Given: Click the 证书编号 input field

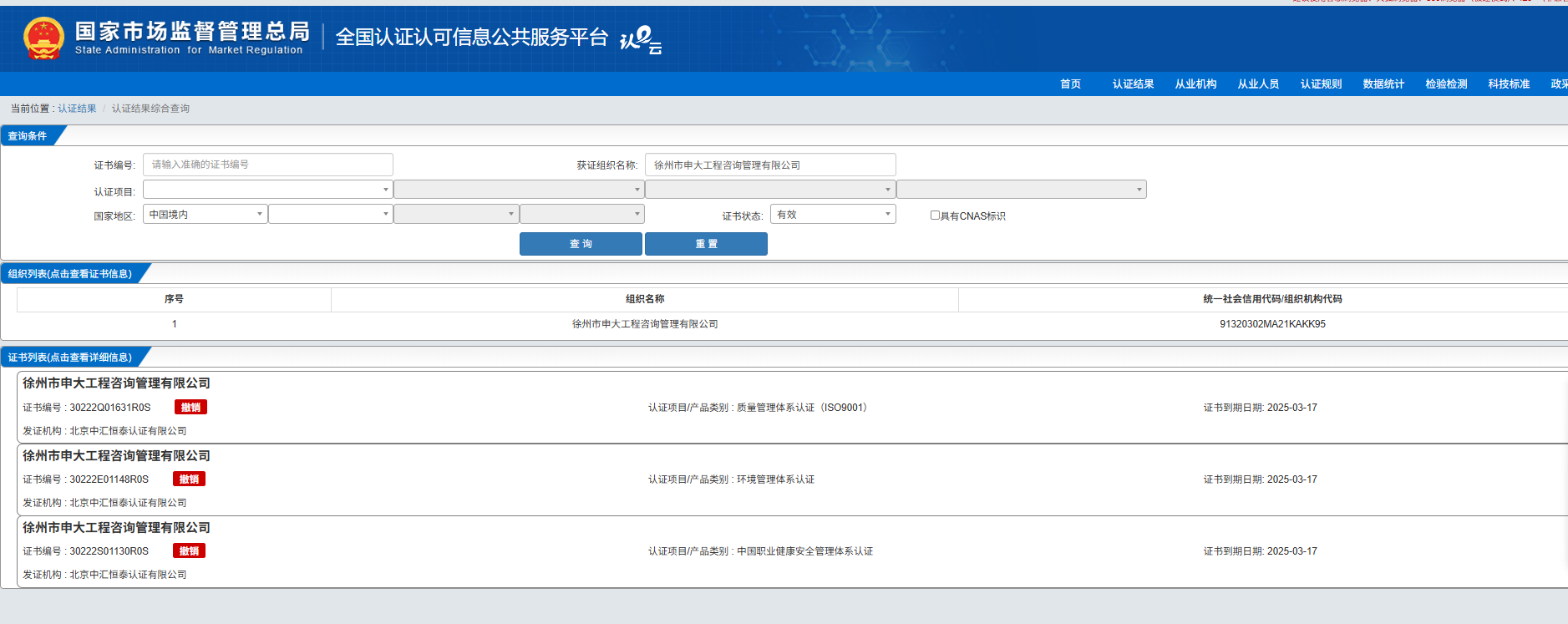Looking at the screenshot, I should point(267,165).
